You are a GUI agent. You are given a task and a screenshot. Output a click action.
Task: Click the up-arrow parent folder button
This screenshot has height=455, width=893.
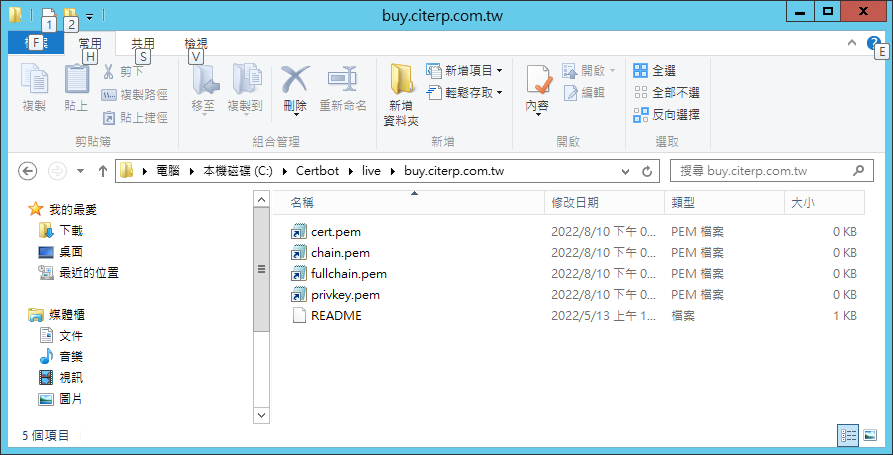(x=104, y=171)
